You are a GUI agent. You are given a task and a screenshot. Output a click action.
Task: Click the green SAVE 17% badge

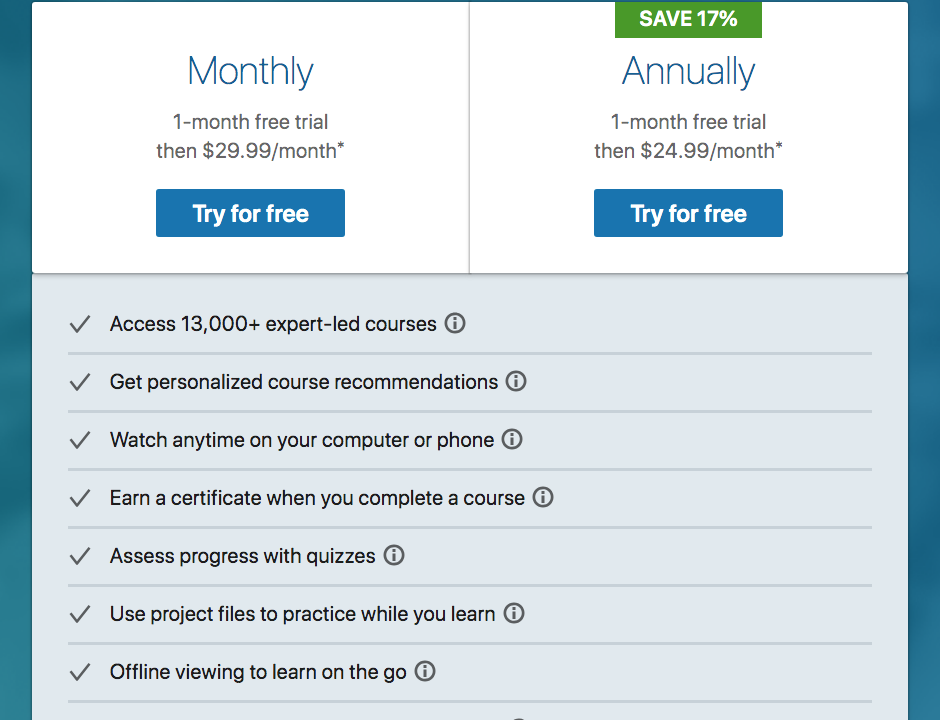tap(688, 20)
